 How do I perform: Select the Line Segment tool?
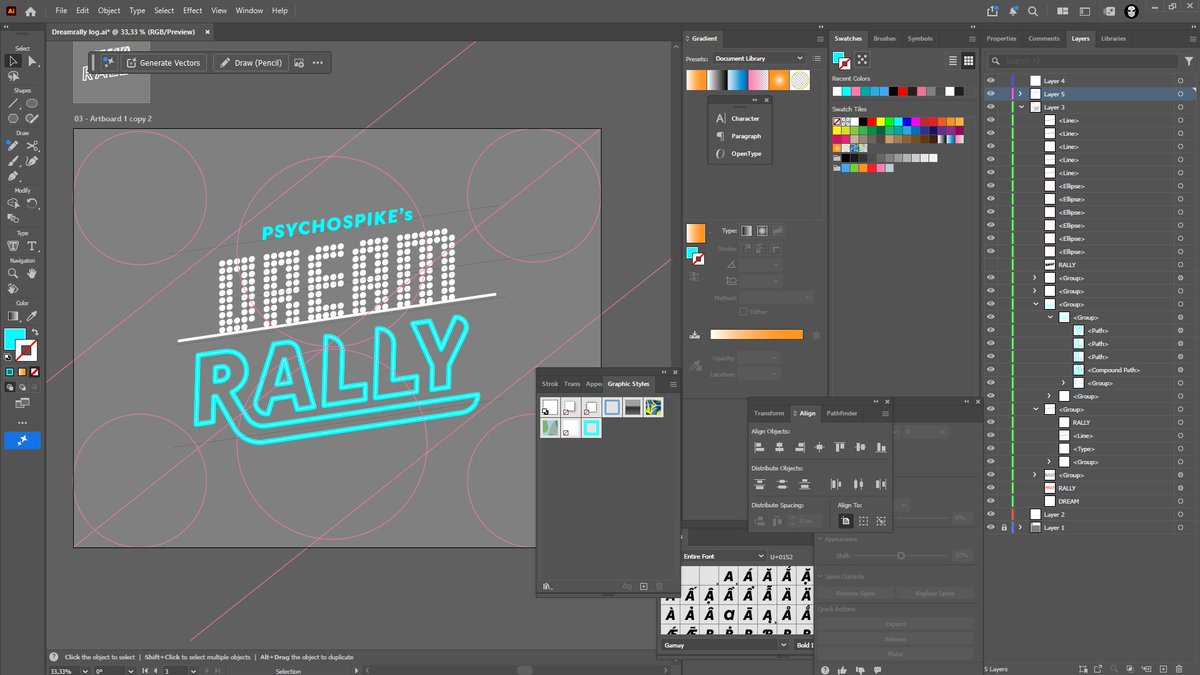(x=13, y=103)
